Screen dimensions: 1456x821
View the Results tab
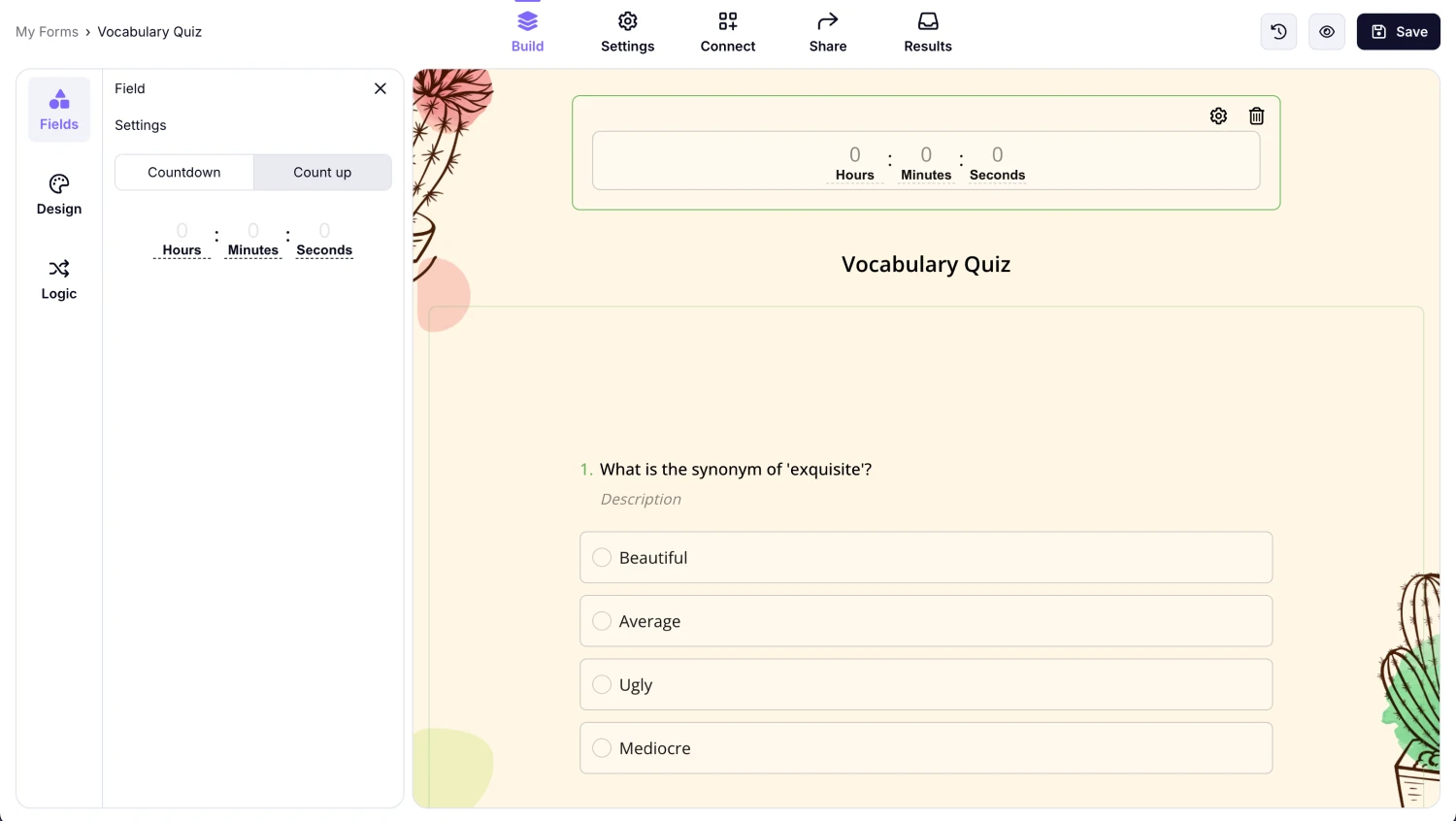click(927, 32)
